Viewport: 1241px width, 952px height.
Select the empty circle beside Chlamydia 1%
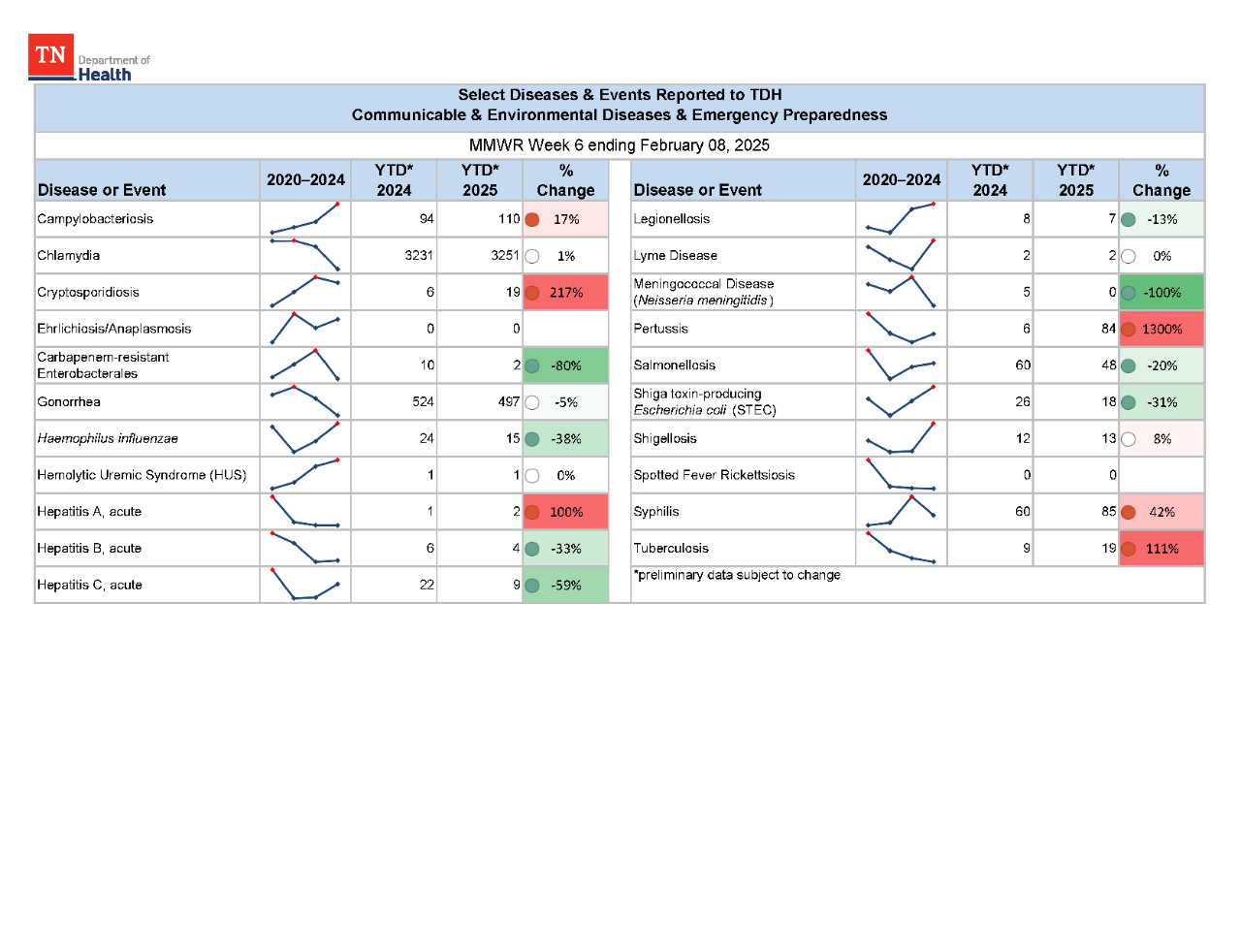532,256
